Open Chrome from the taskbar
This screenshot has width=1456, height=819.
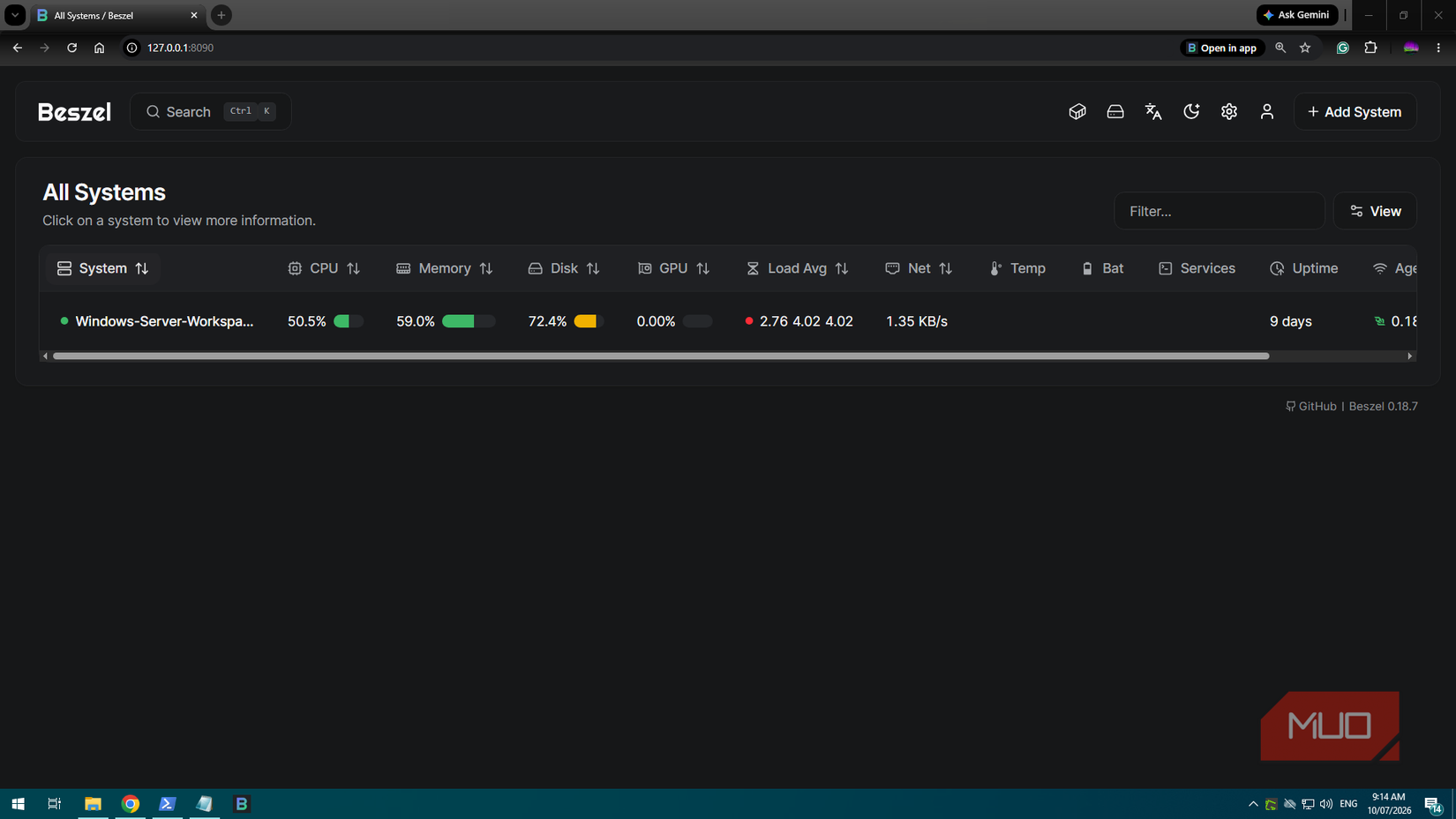130,803
